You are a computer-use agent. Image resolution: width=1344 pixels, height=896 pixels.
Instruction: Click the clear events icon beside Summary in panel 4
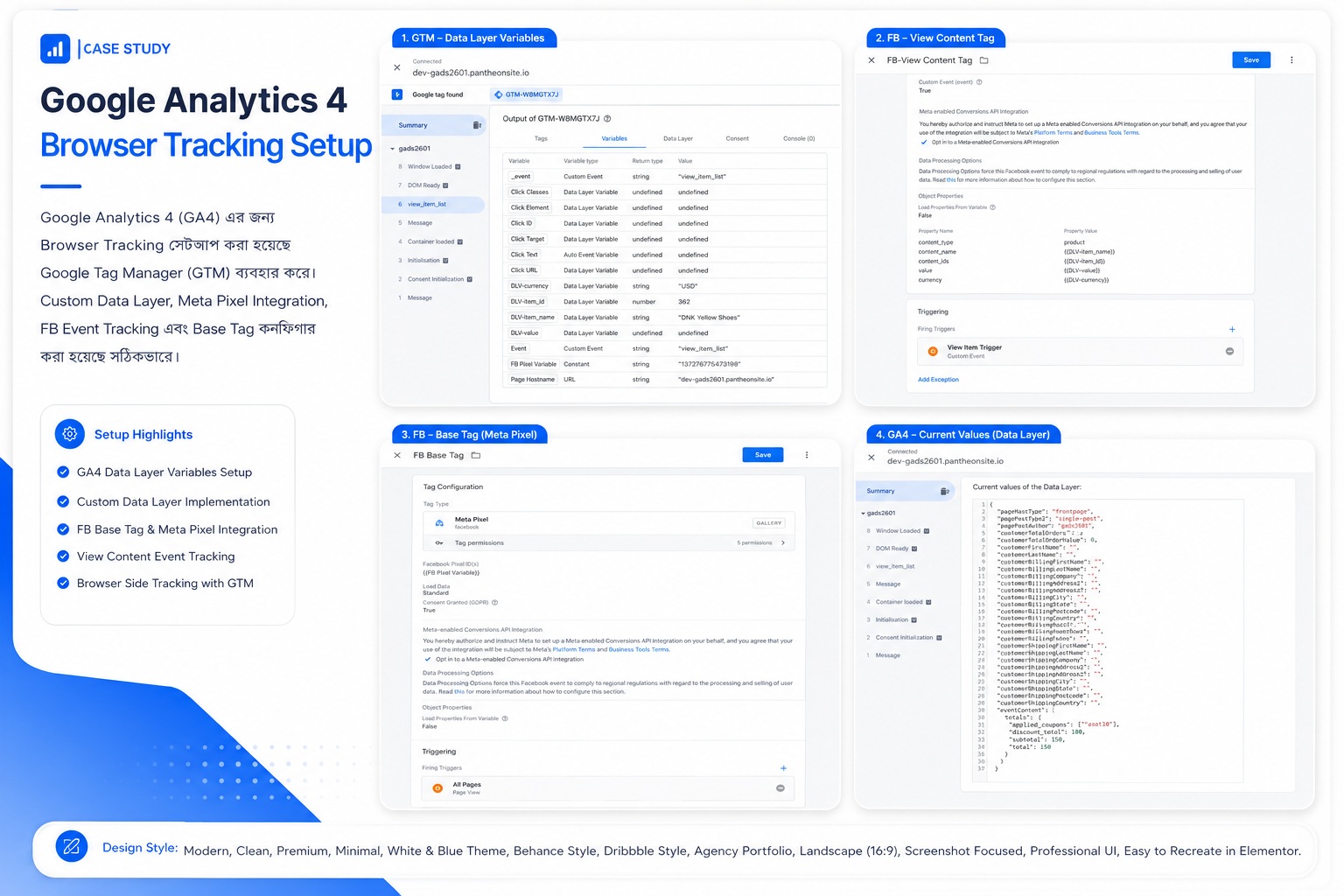tap(944, 491)
